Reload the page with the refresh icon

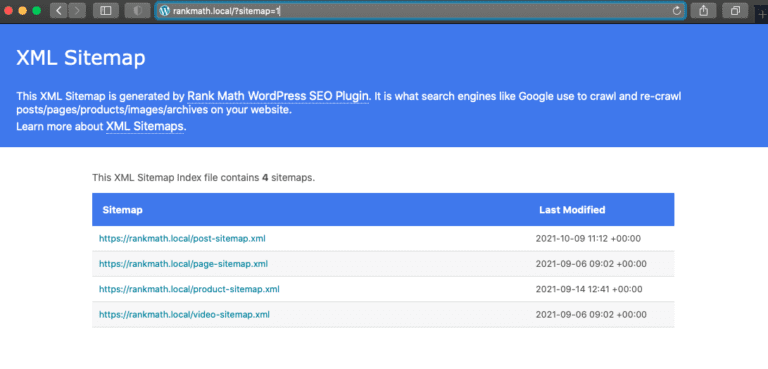click(x=677, y=11)
